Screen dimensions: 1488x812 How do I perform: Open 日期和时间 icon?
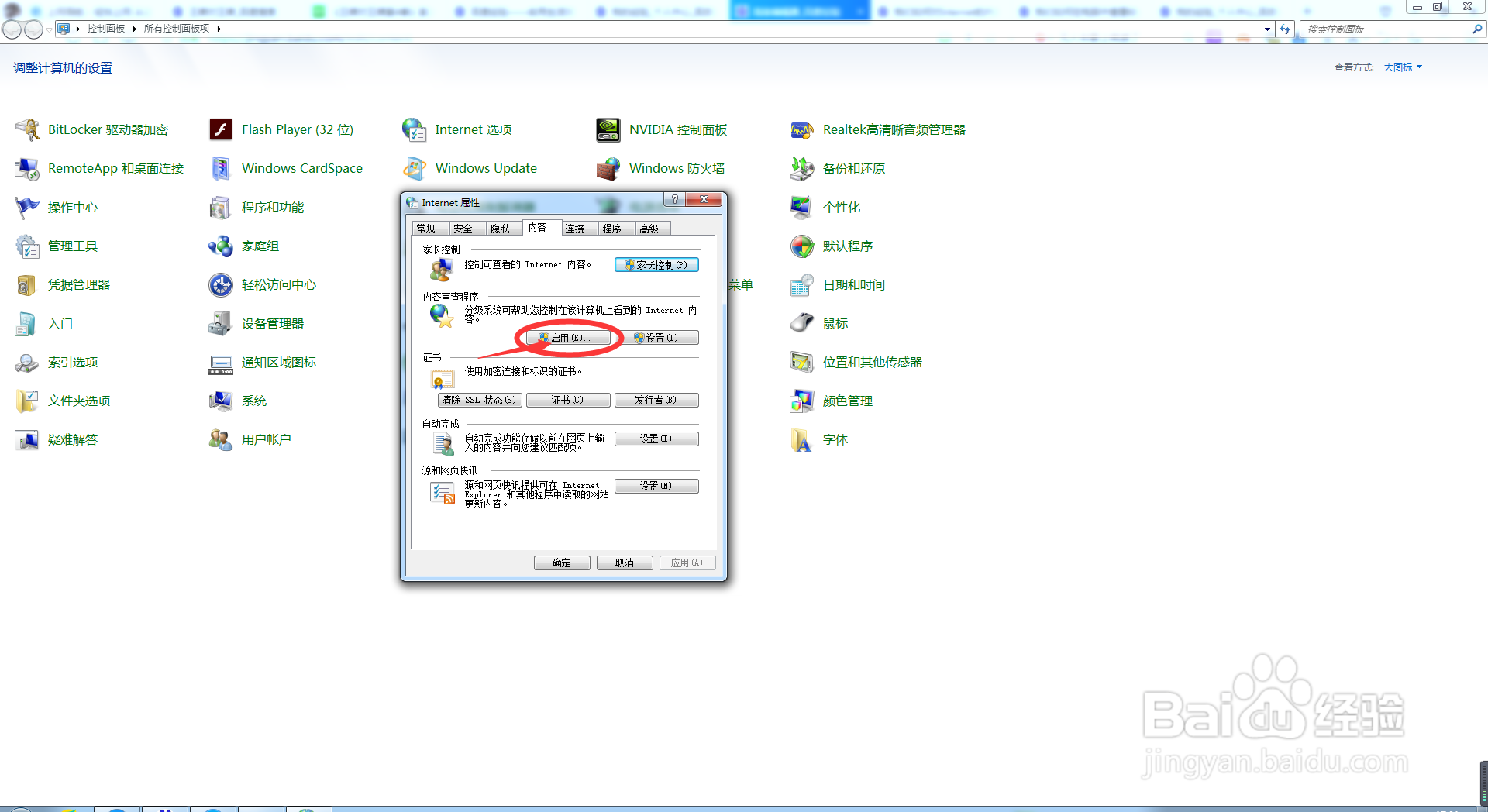pyautogui.click(x=802, y=284)
